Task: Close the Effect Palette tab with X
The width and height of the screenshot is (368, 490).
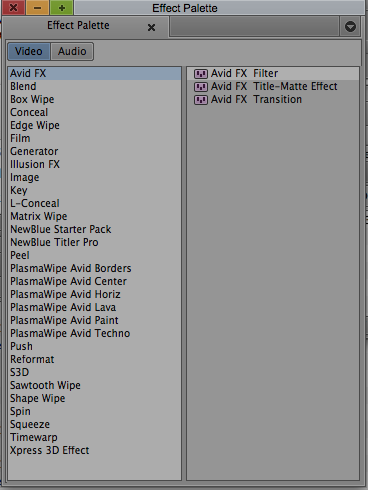Action: pyautogui.click(x=151, y=27)
